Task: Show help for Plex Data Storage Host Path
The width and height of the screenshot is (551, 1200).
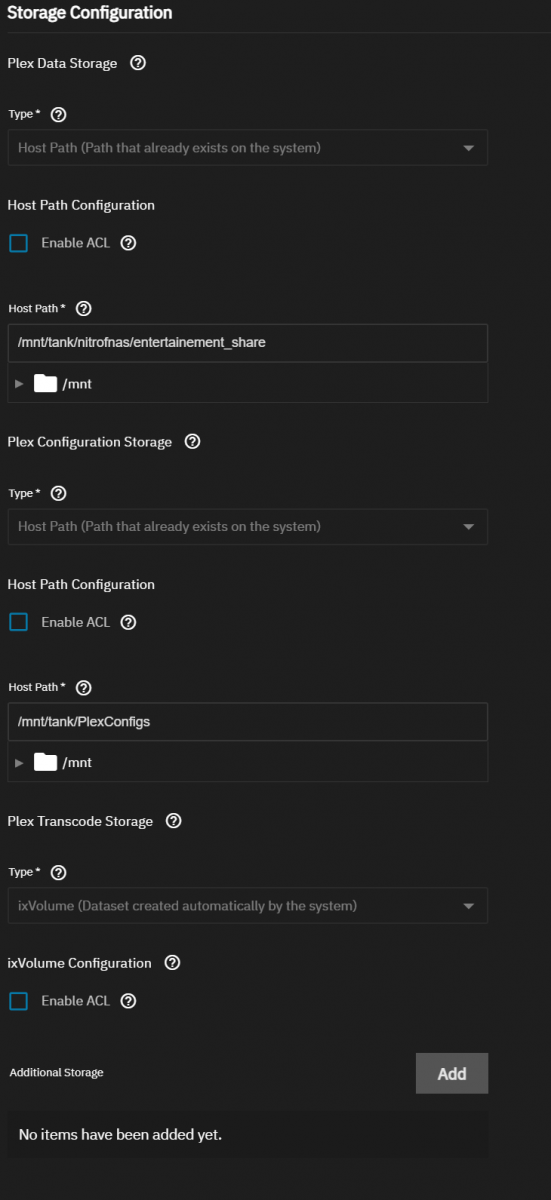Action: coord(84,309)
